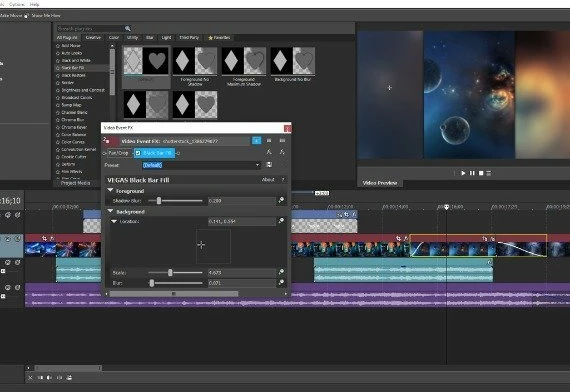
Task: Collapse the Location parameter
Action: coord(114,221)
